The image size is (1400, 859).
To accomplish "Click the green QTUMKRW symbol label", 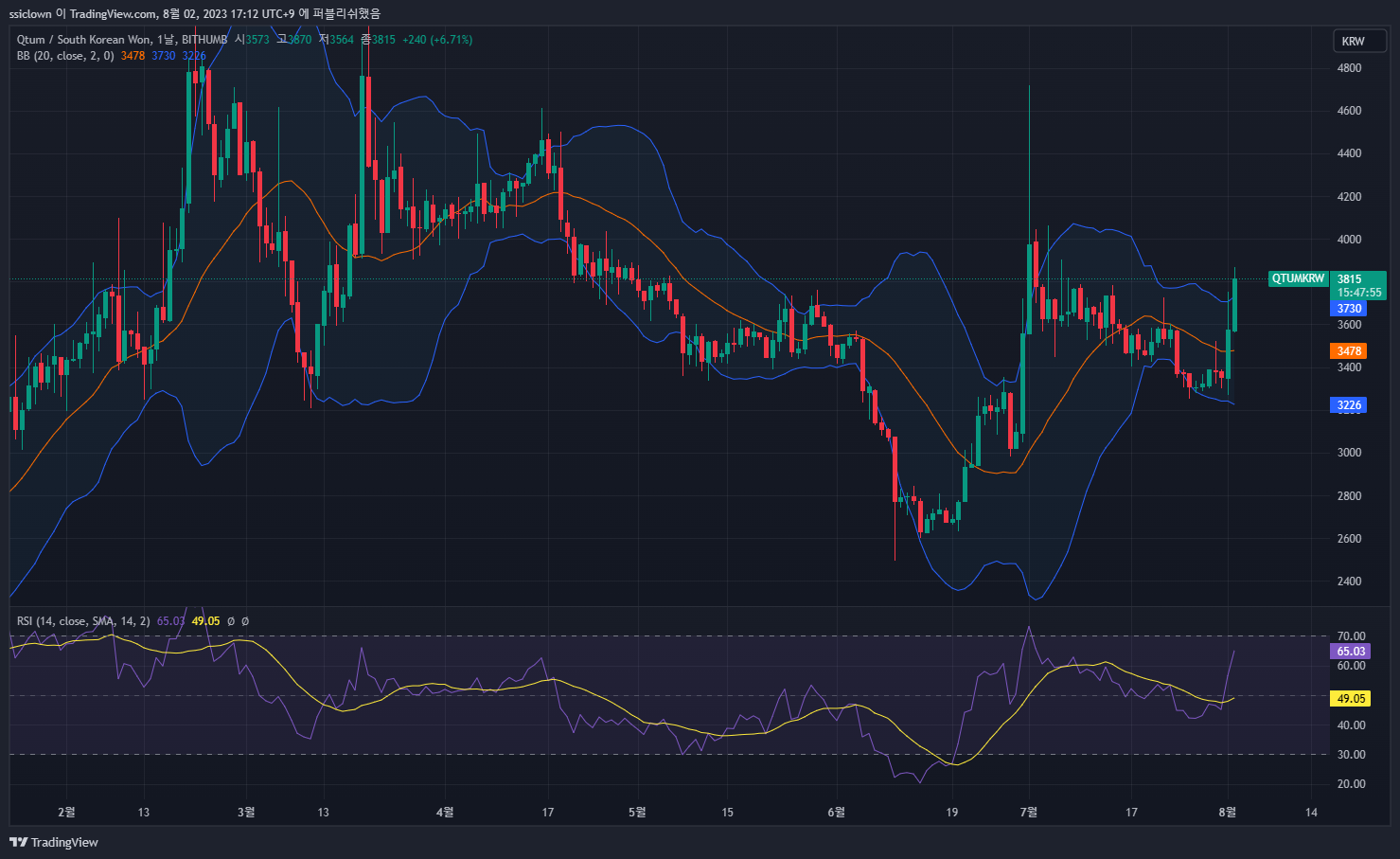I will click(x=1298, y=278).
